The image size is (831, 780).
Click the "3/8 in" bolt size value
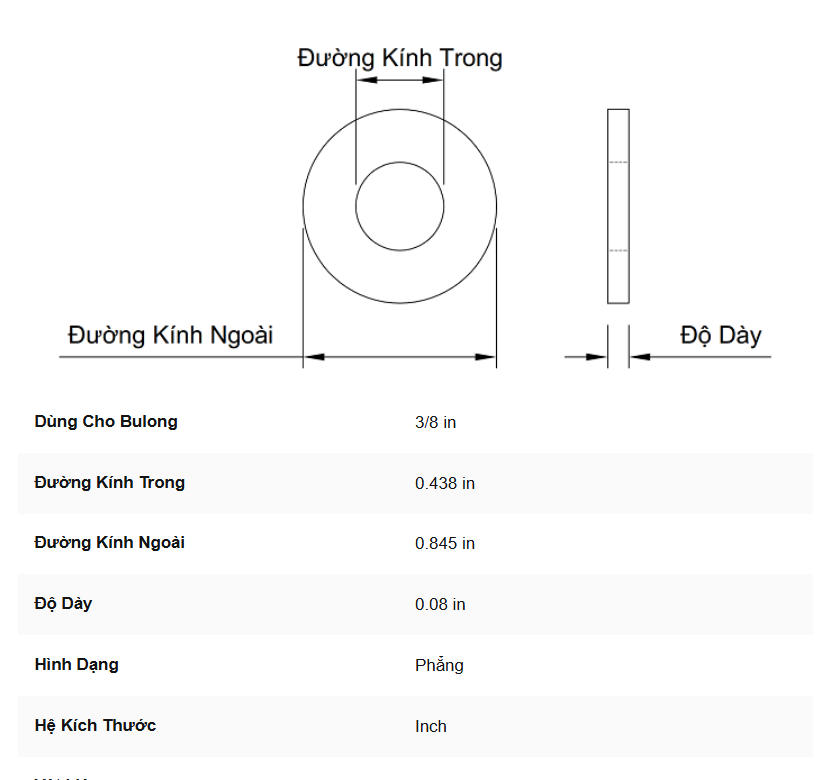point(436,423)
